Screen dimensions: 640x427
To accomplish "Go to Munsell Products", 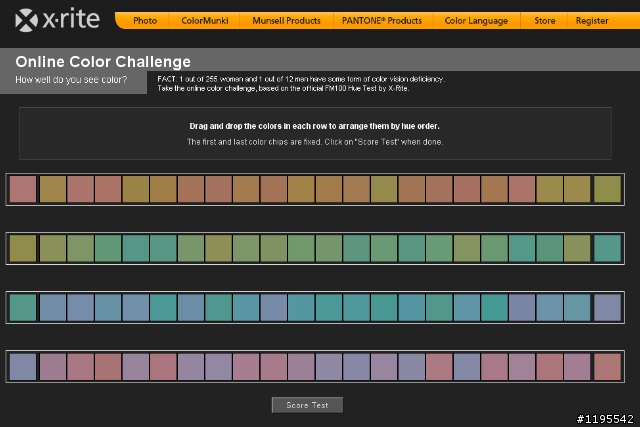I will [286, 21].
